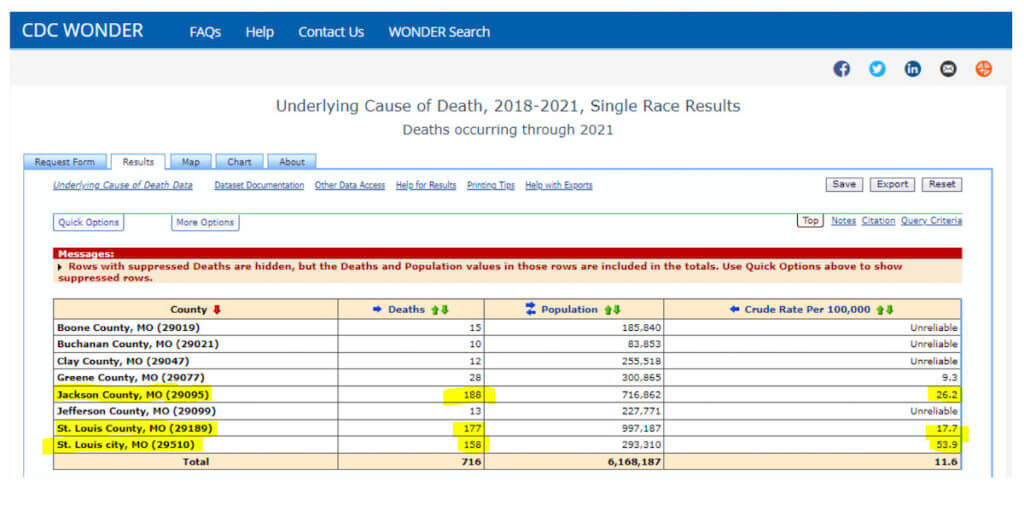
Task: Click the blue swap arrows beside Population
Action: [530, 310]
